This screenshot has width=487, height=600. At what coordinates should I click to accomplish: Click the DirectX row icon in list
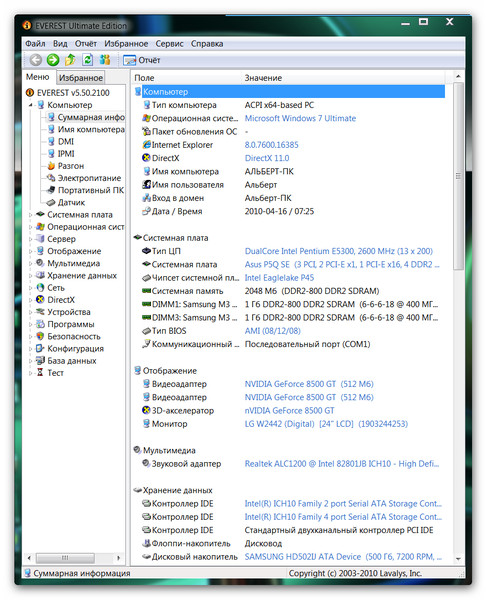147,158
